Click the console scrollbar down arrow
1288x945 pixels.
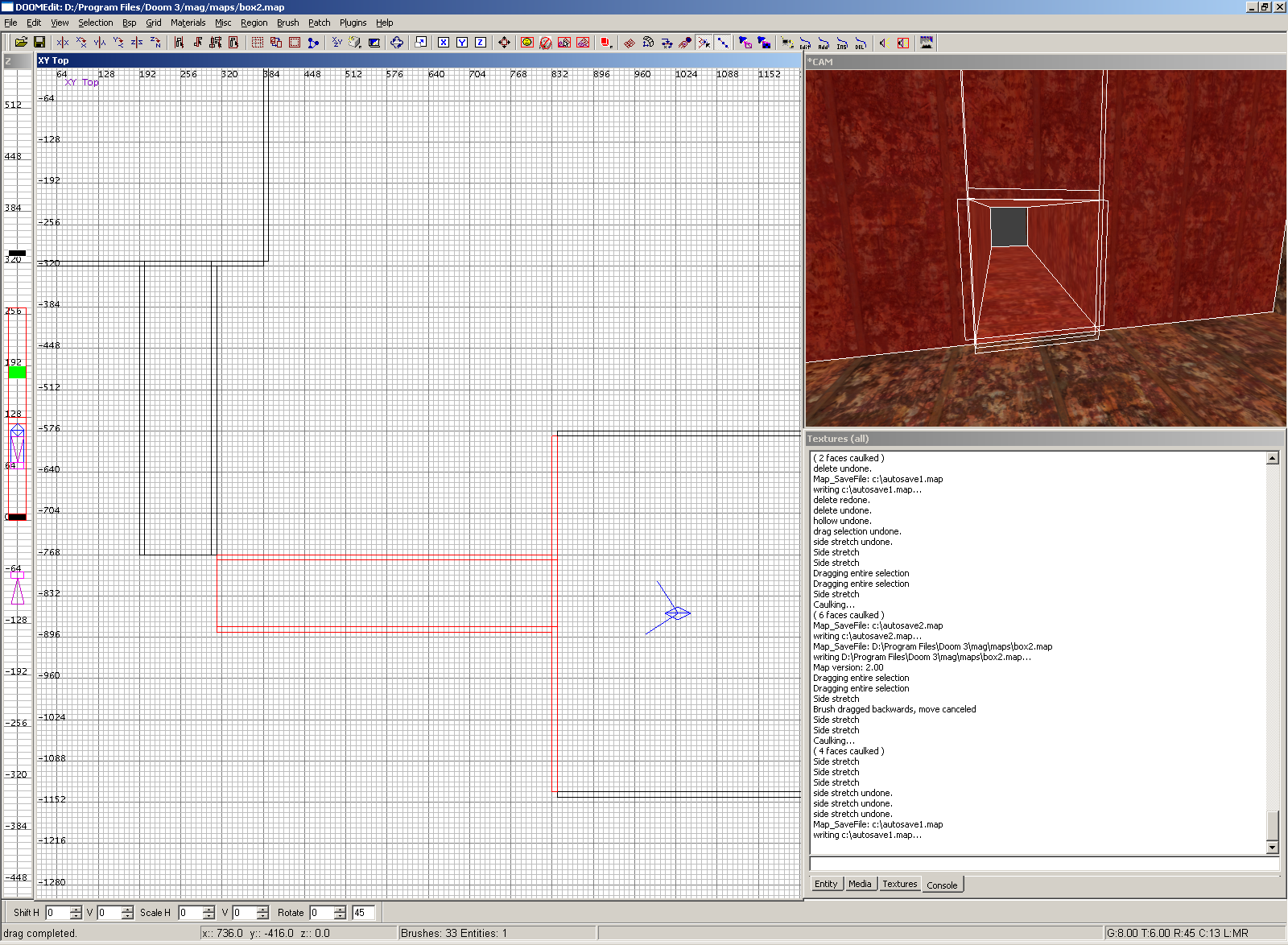point(1273,847)
